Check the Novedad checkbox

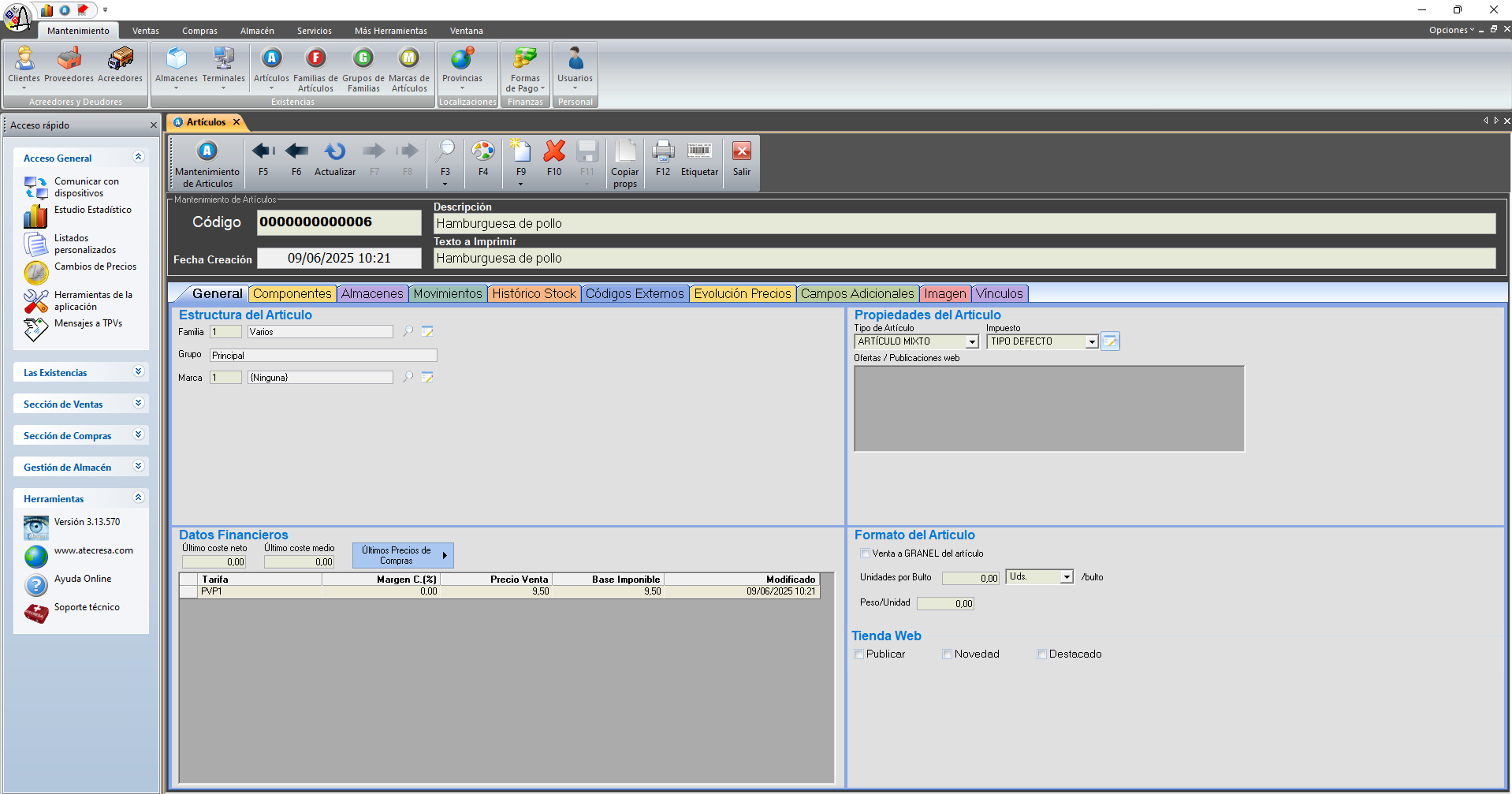point(948,654)
